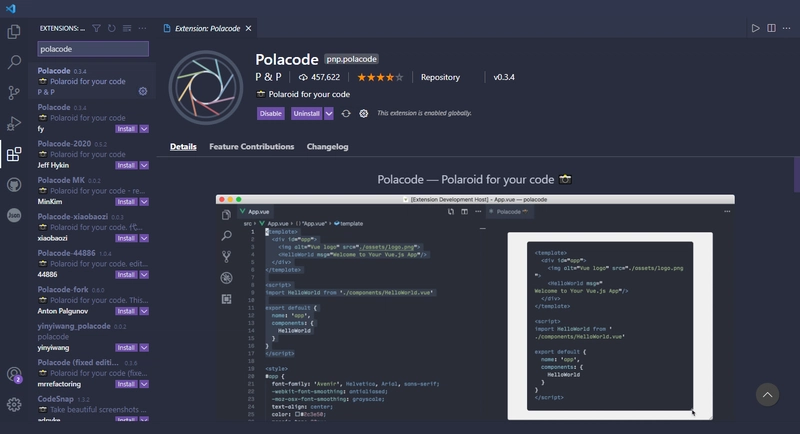The width and height of the screenshot is (800, 434).
Task: Select CodeSnap extension in results
Action: tap(92, 407)
